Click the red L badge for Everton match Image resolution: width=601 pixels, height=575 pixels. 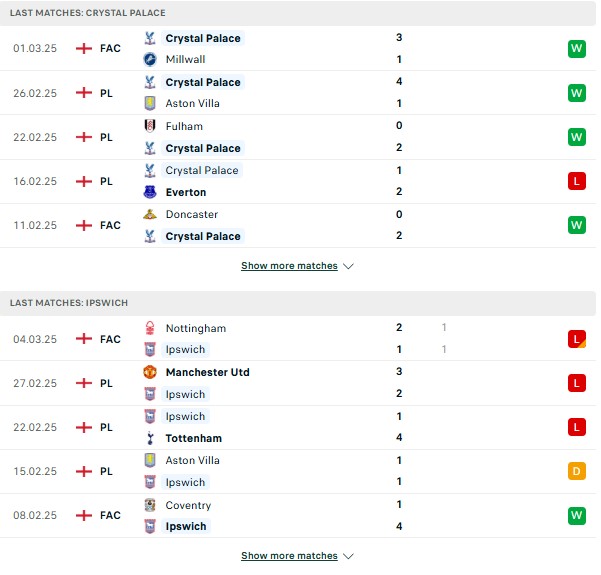coord(576,181)
